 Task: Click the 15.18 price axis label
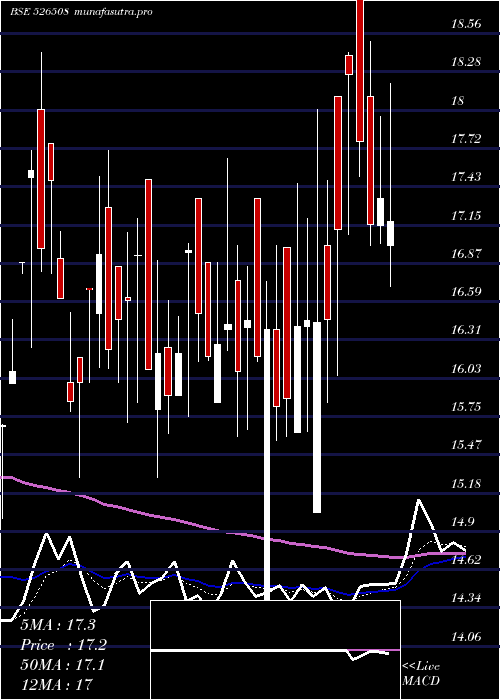466,483
